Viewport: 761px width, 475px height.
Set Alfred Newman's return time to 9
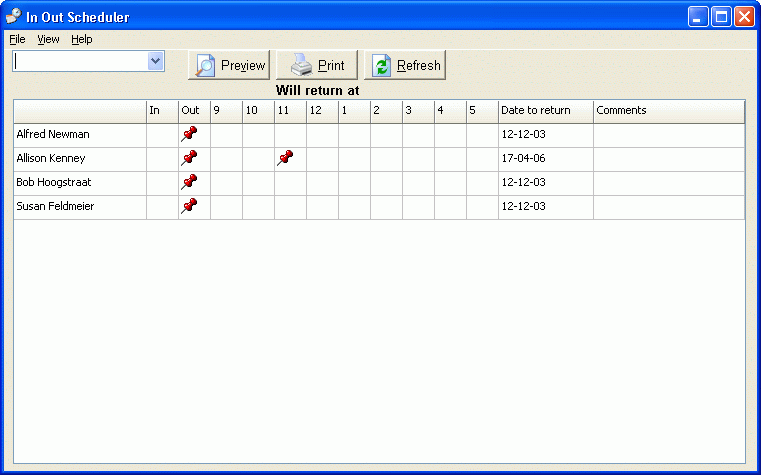pos(227,135)
